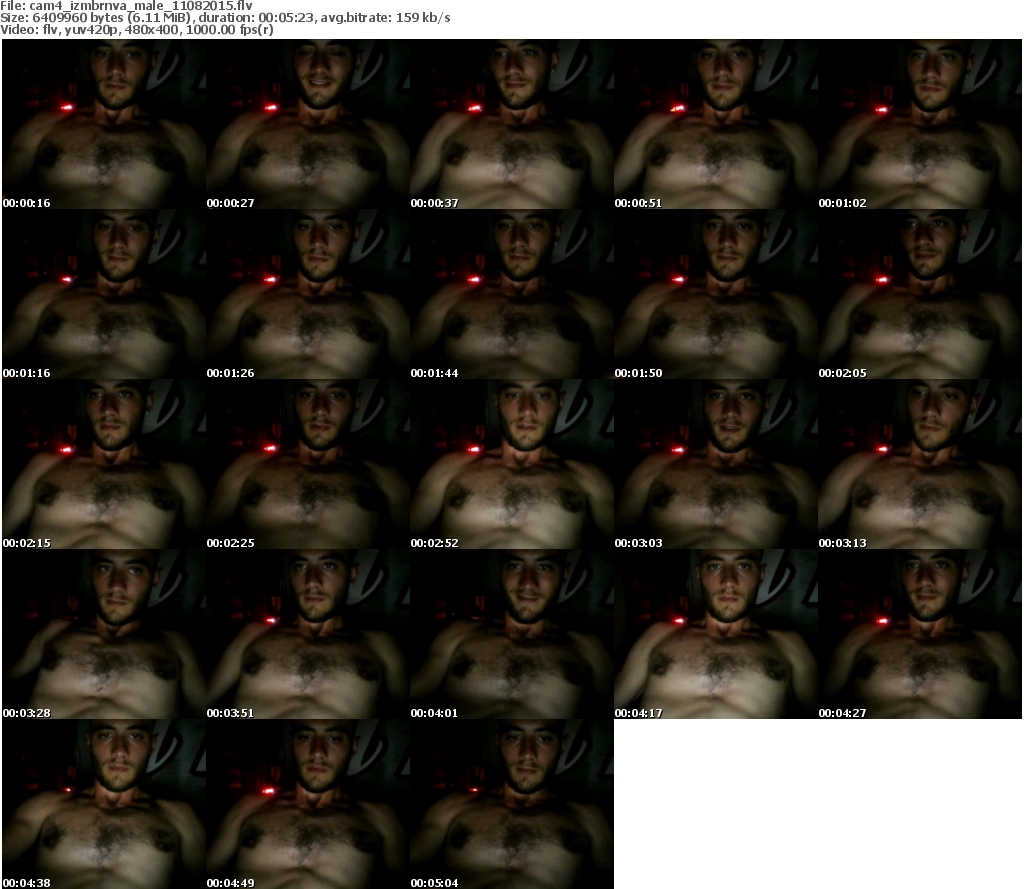
Task: Select the thumbnail frame at 00:00:16
Action: (104, 124)
